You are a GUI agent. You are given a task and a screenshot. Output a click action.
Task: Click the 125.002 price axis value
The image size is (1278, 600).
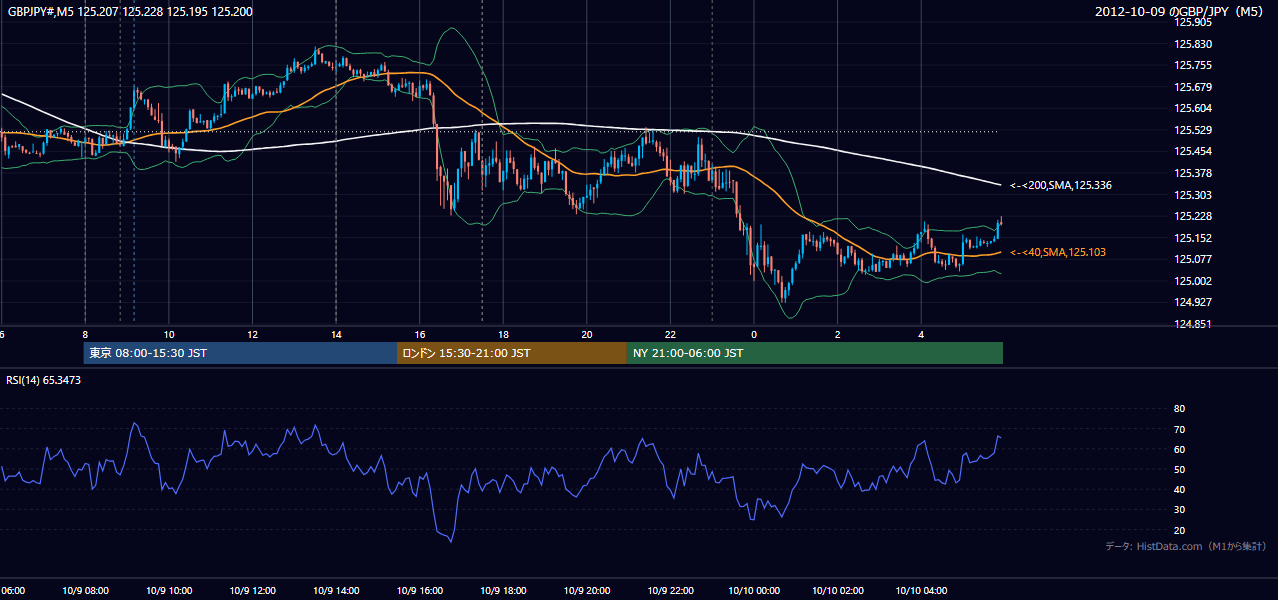pos(1192,281)
